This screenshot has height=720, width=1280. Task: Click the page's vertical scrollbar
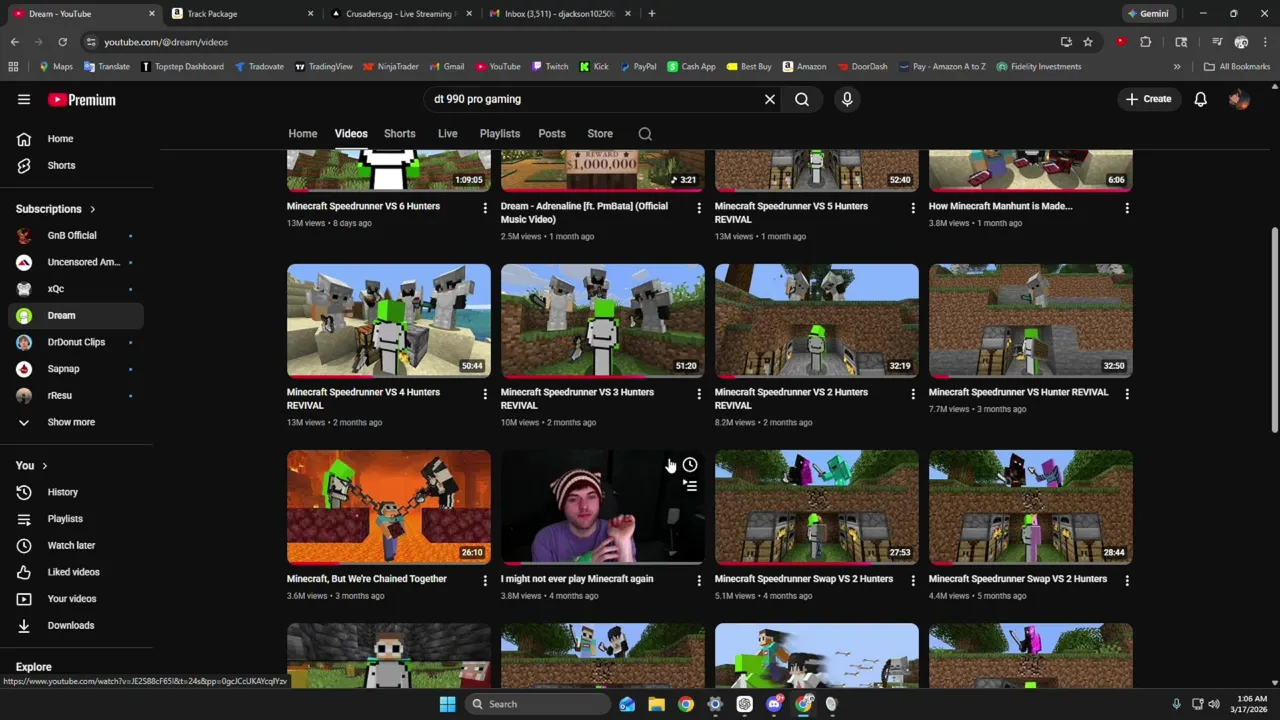pyautogui.click(x=1274, y=330)
